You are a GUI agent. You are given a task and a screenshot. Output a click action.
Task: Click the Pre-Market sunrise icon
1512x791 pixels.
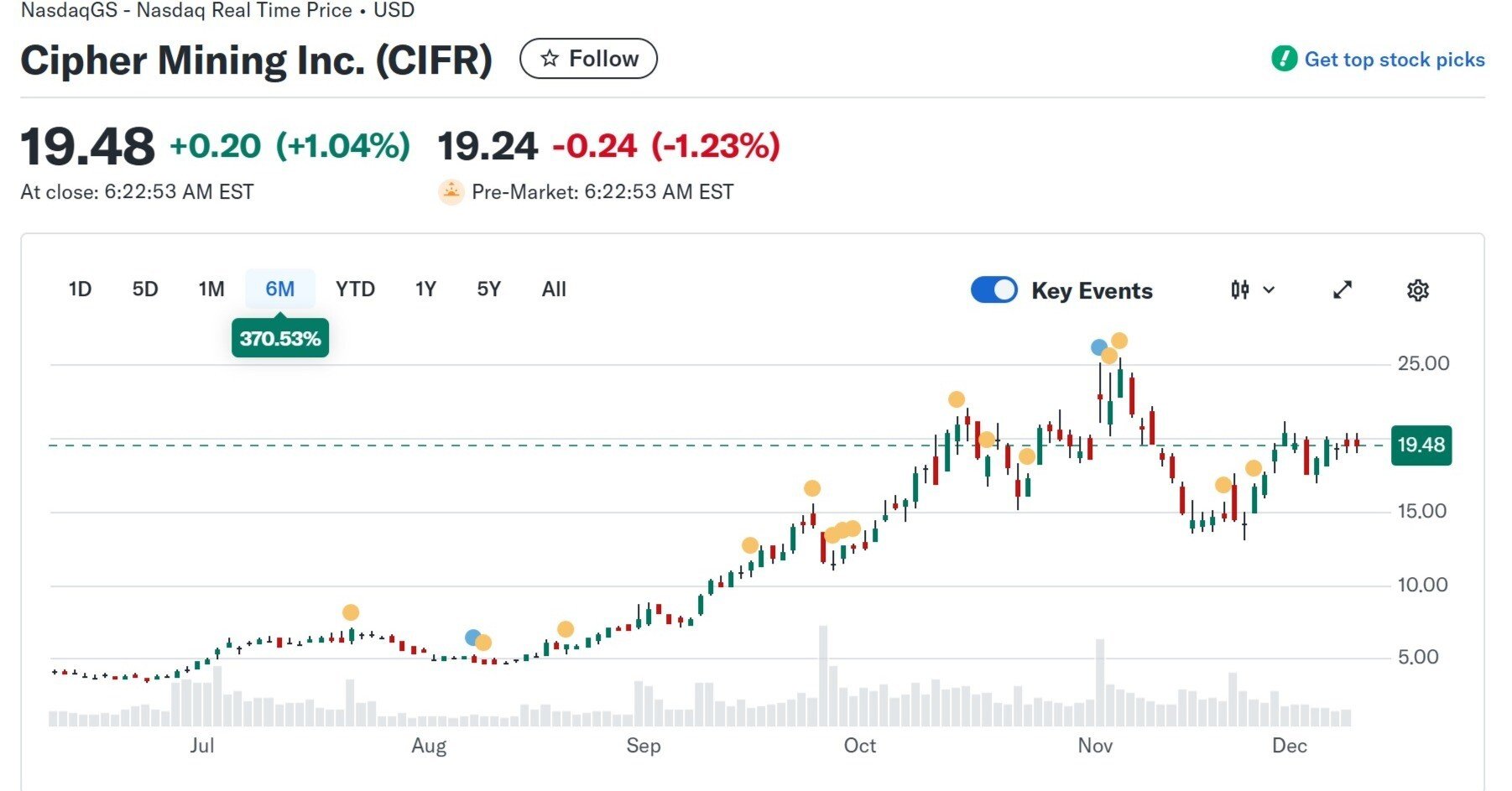(x=451, y=191)
